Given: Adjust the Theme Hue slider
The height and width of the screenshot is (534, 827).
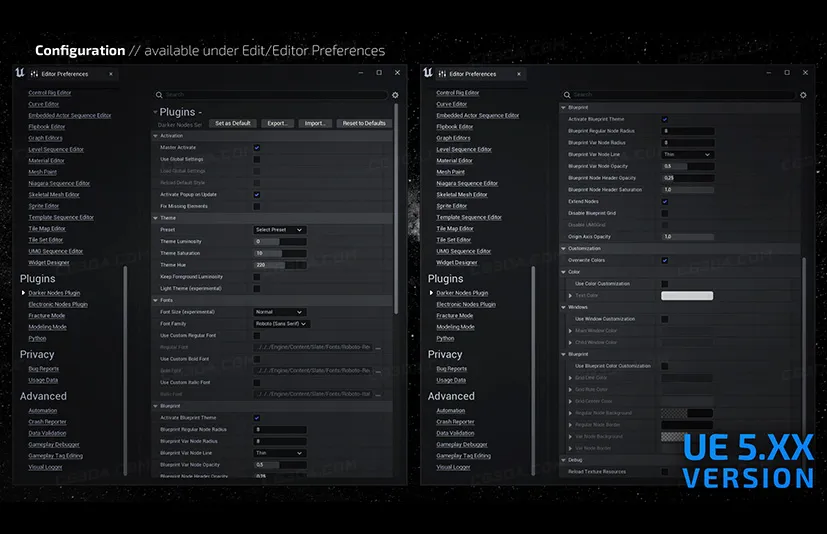Looking at the screenshot, I should (x=280, y=265).
